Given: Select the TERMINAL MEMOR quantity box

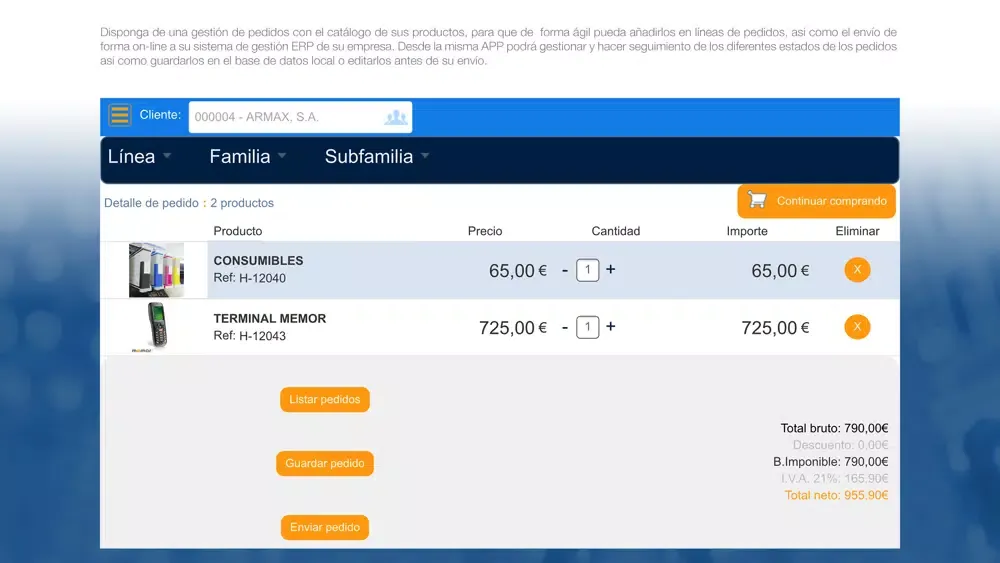Looking at the screenshot, I should click(587, 327).
